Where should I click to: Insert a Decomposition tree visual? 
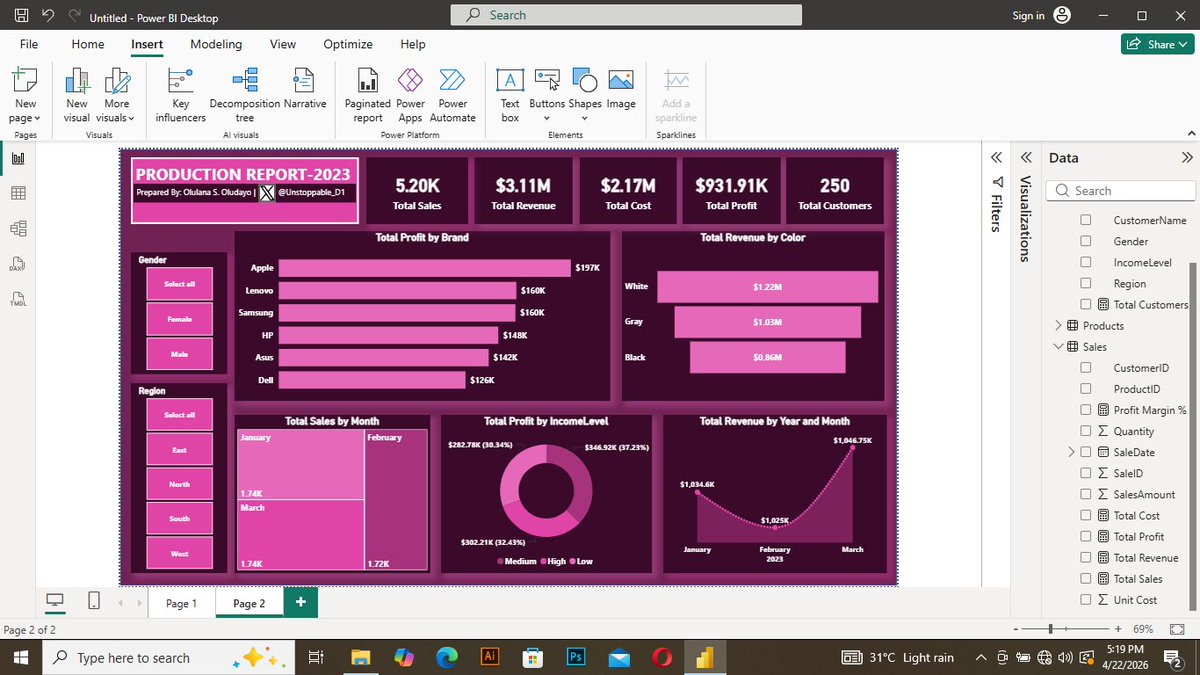(244, 96)
